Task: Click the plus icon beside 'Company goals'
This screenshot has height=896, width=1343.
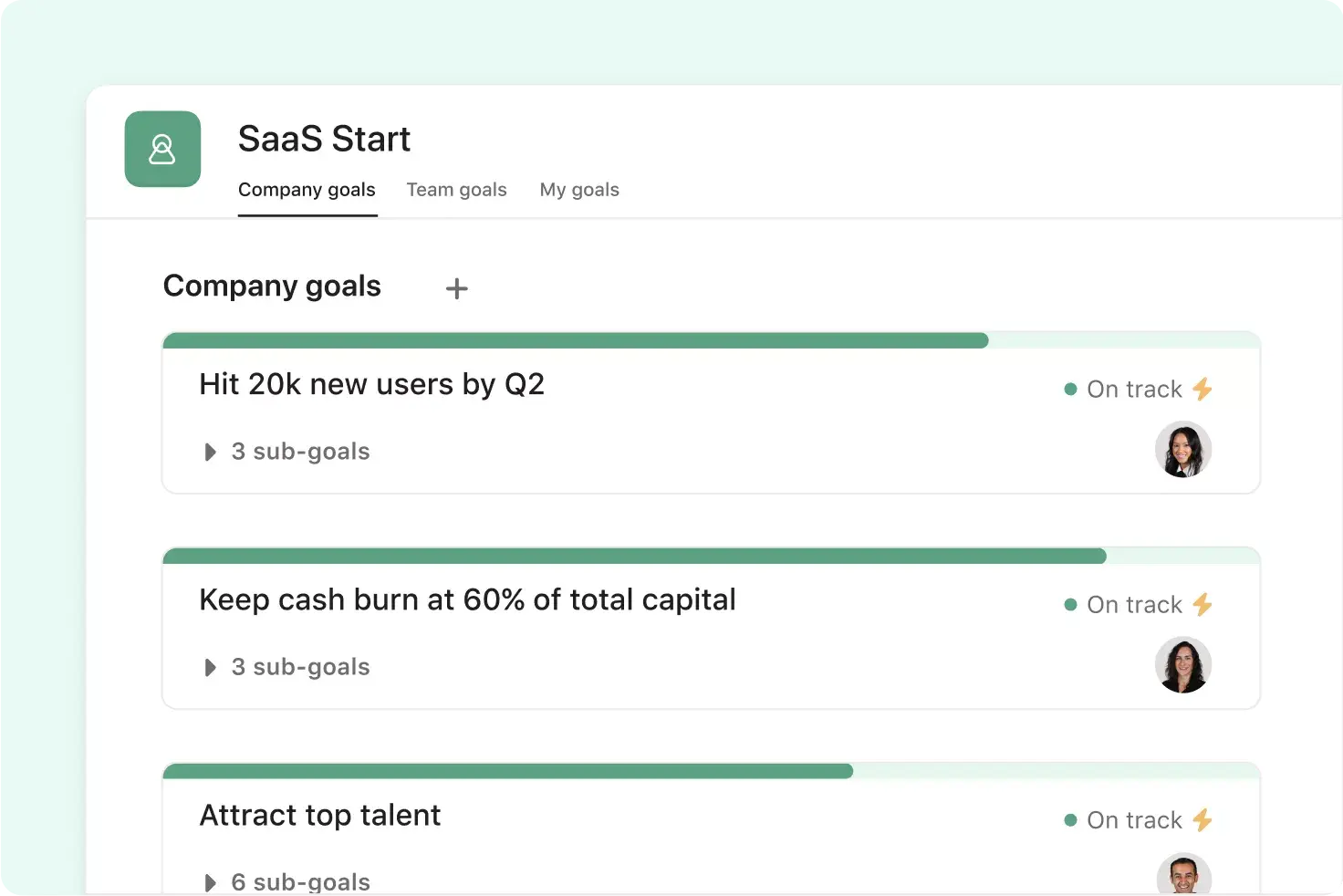Action: coord(456,288)
